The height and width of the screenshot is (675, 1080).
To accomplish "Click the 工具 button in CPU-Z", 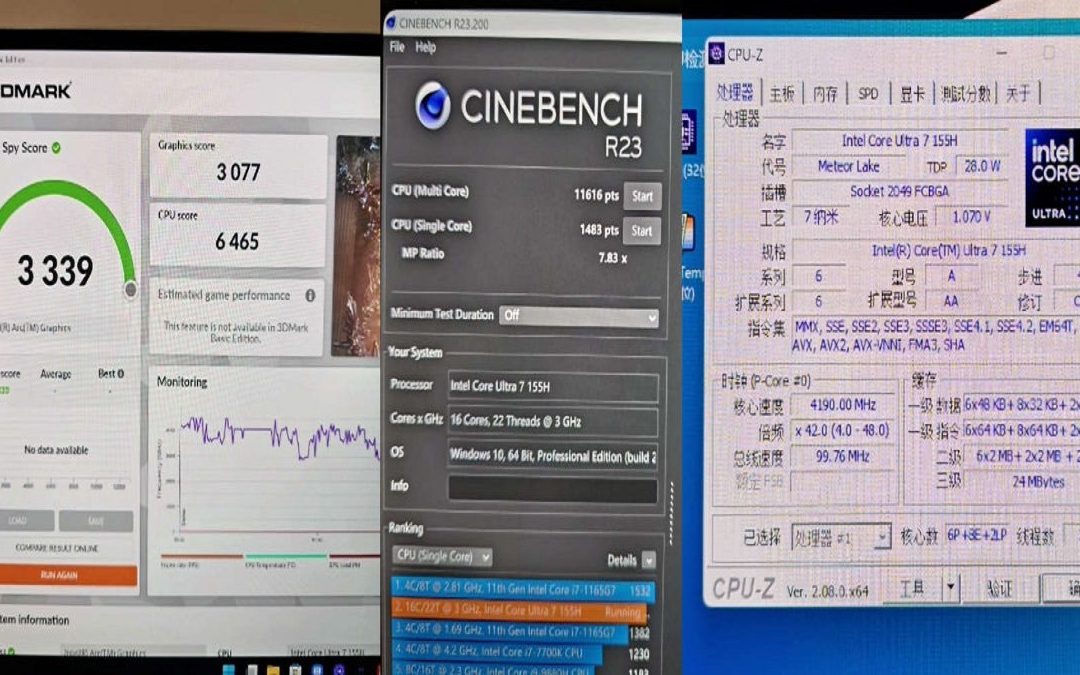I will (912, 588).
